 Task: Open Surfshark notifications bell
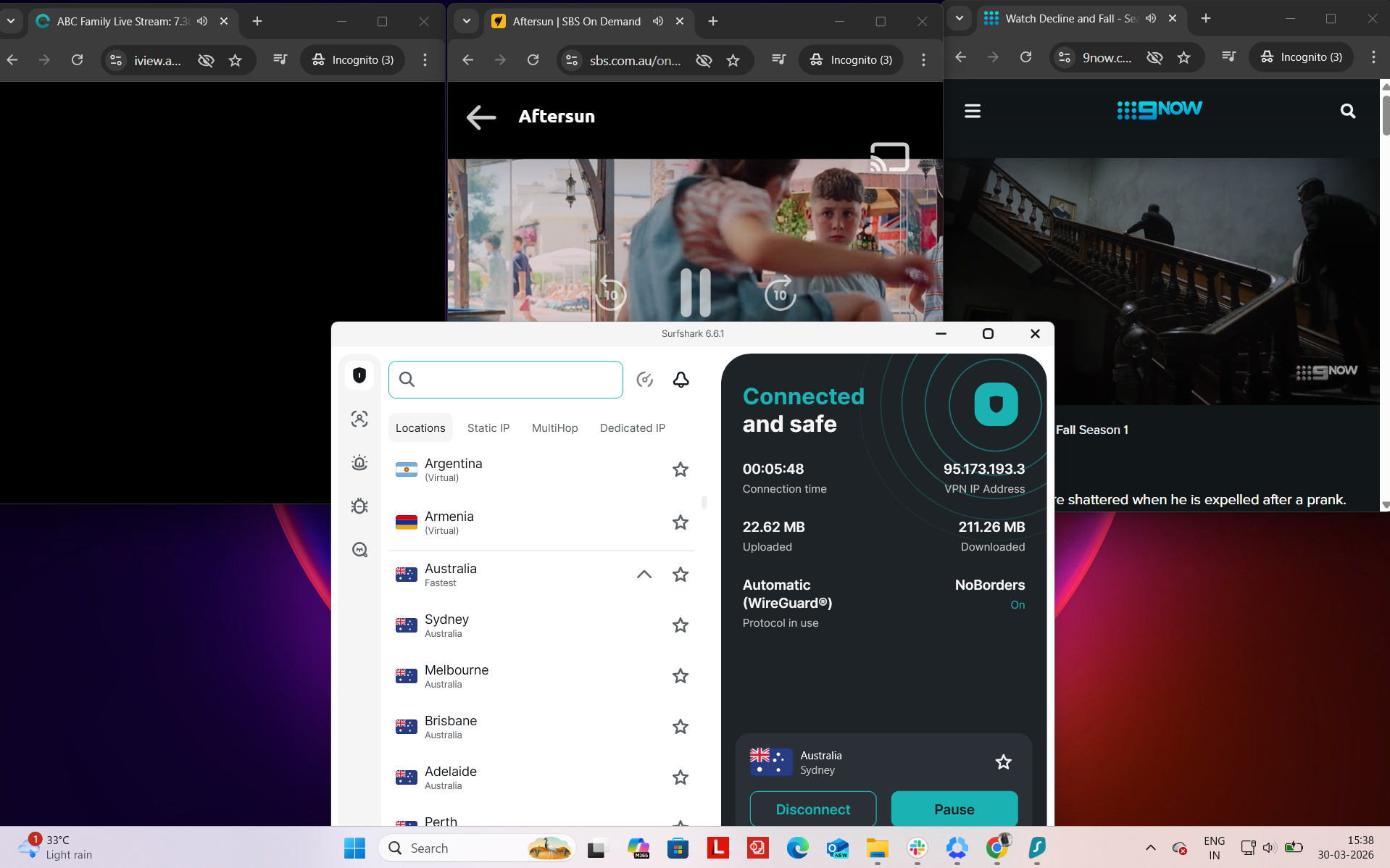681,379
